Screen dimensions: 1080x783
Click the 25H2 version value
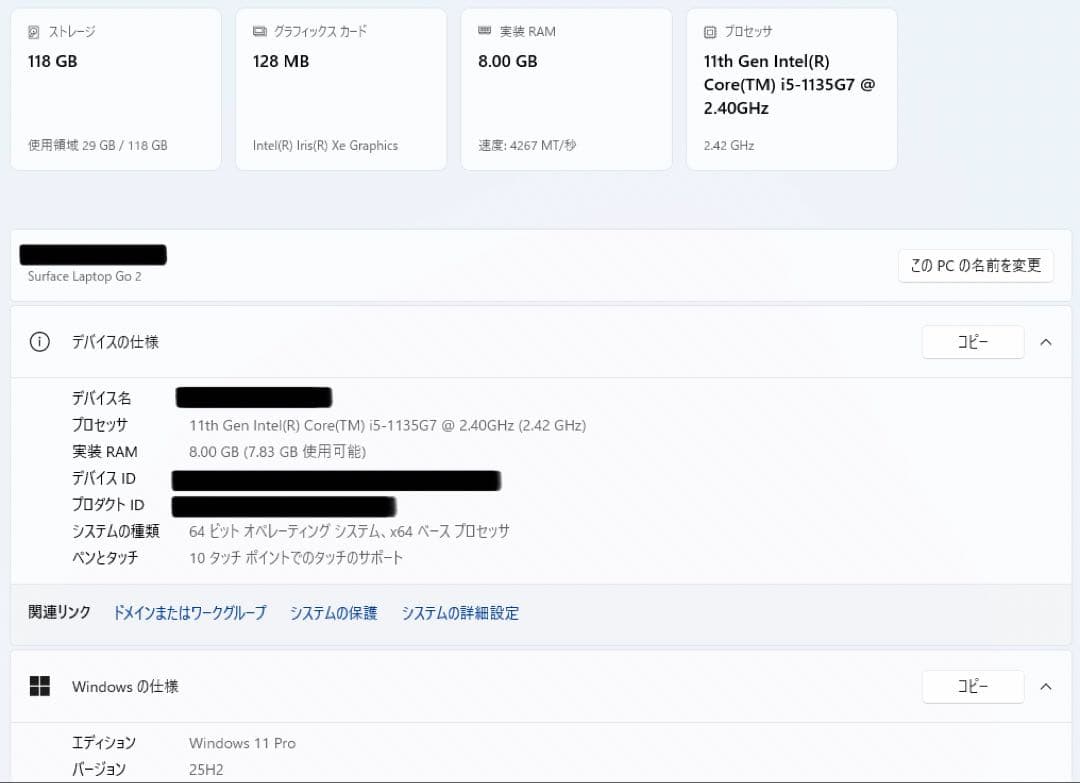click(x=206, y=770)
